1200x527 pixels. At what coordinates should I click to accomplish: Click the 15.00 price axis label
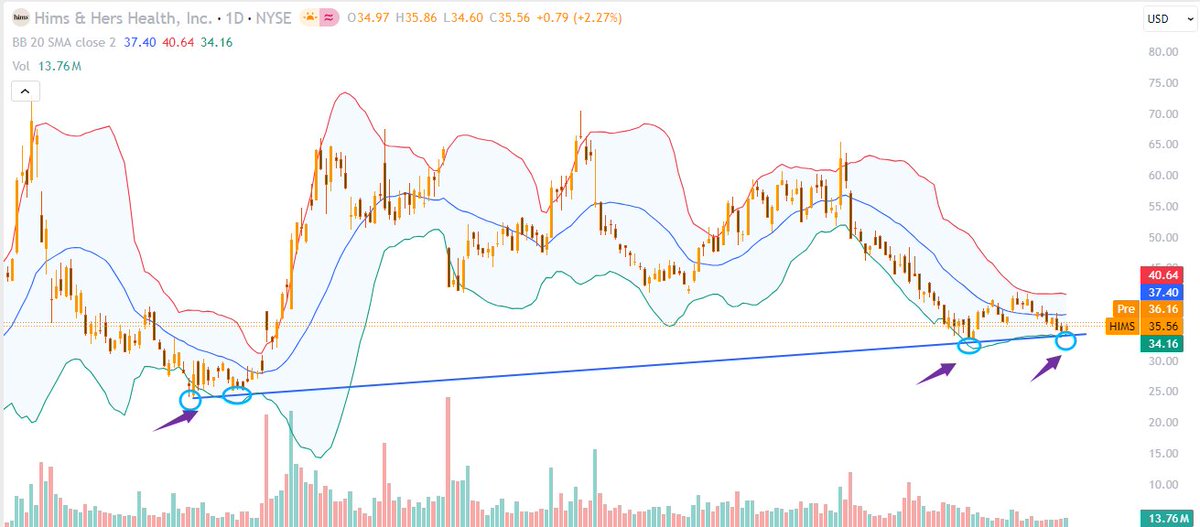pyautogui.click(x=1161, y=454)
